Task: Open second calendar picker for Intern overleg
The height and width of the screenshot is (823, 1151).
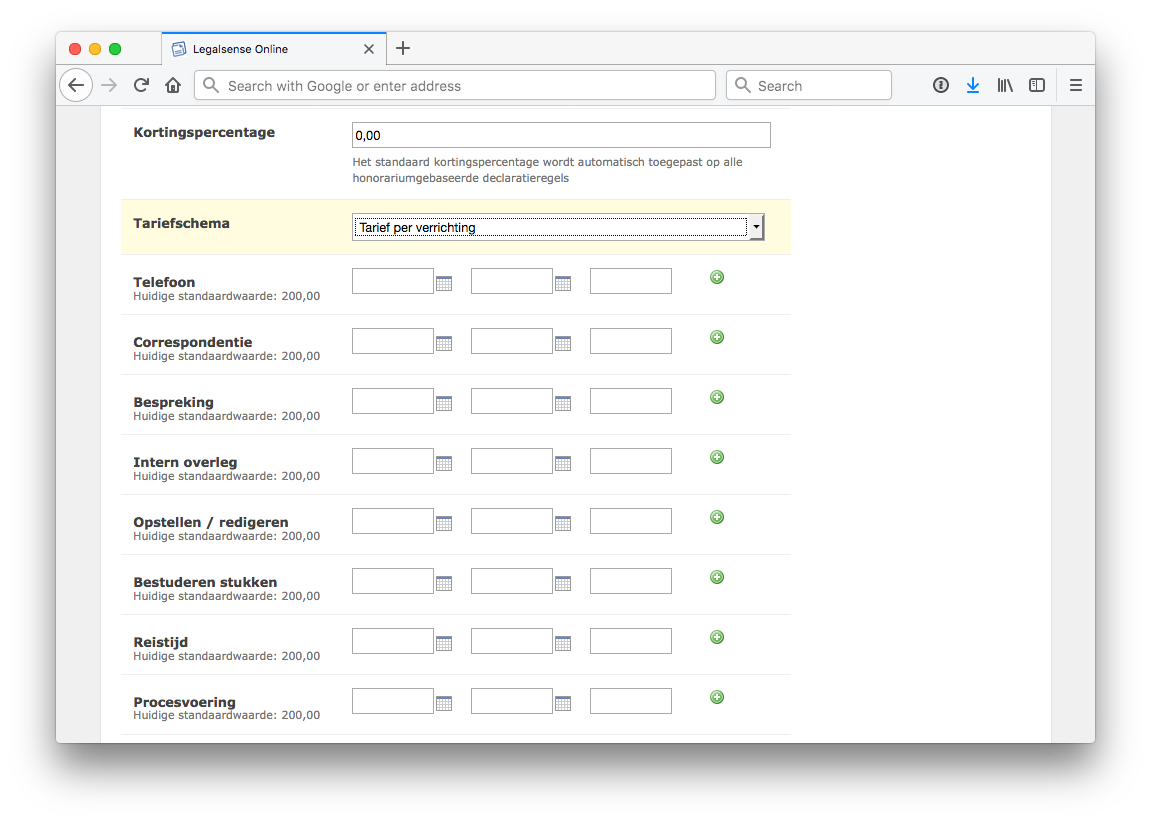Action: (563, 463)
